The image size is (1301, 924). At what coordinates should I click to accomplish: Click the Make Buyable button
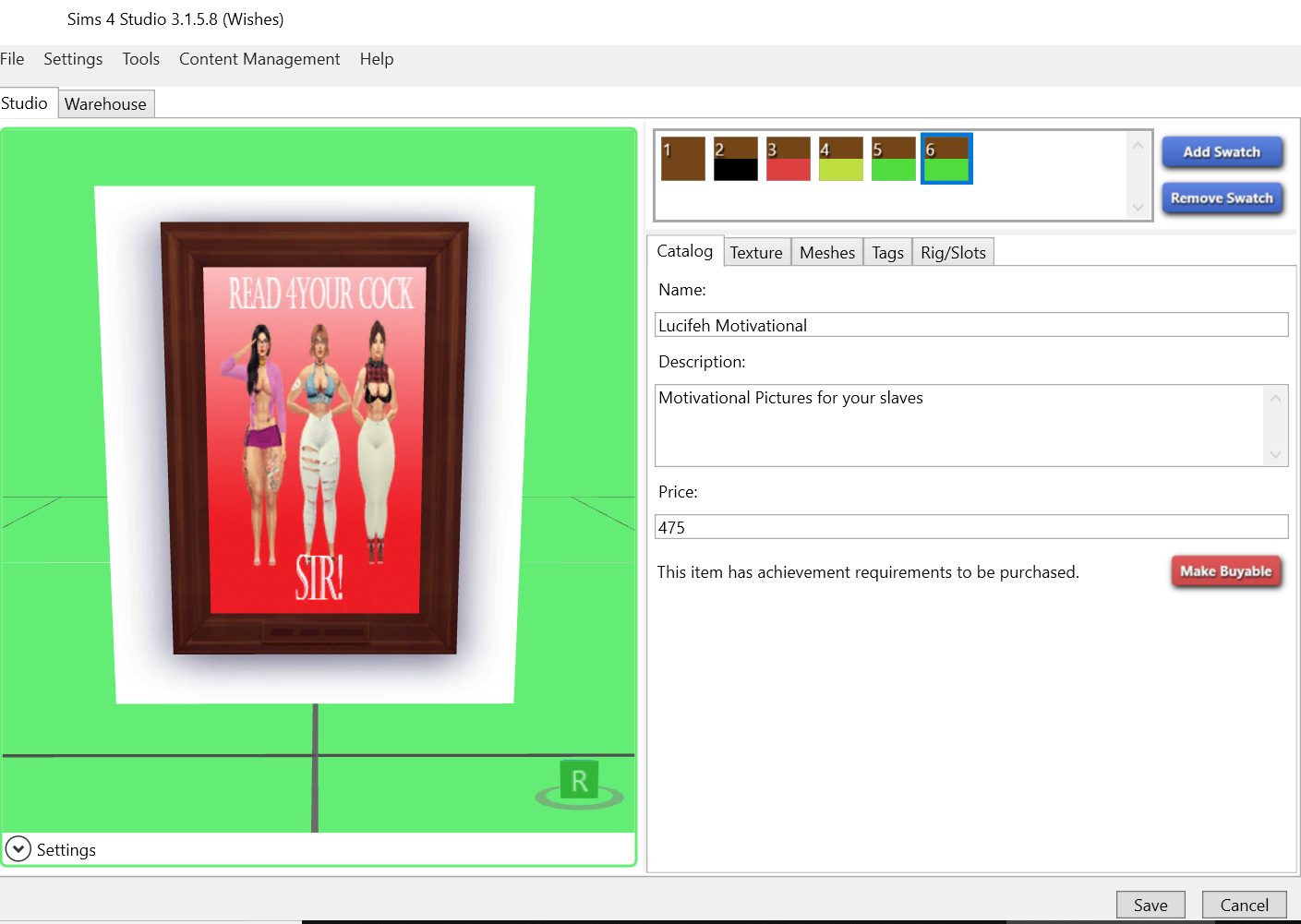(1226, 571)
